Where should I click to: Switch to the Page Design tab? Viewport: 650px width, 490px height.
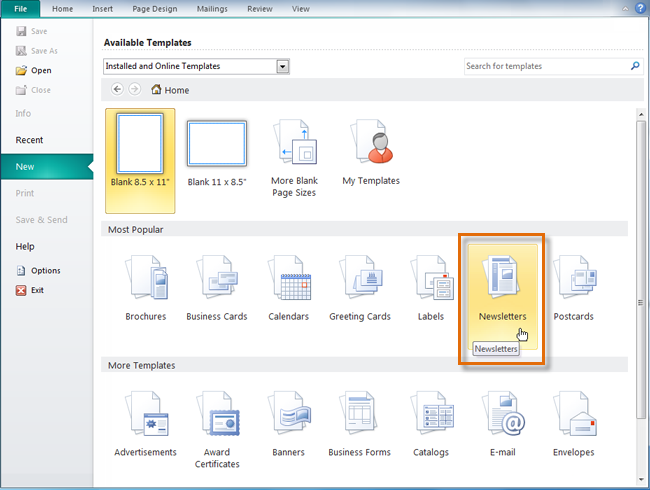(156, 8)
